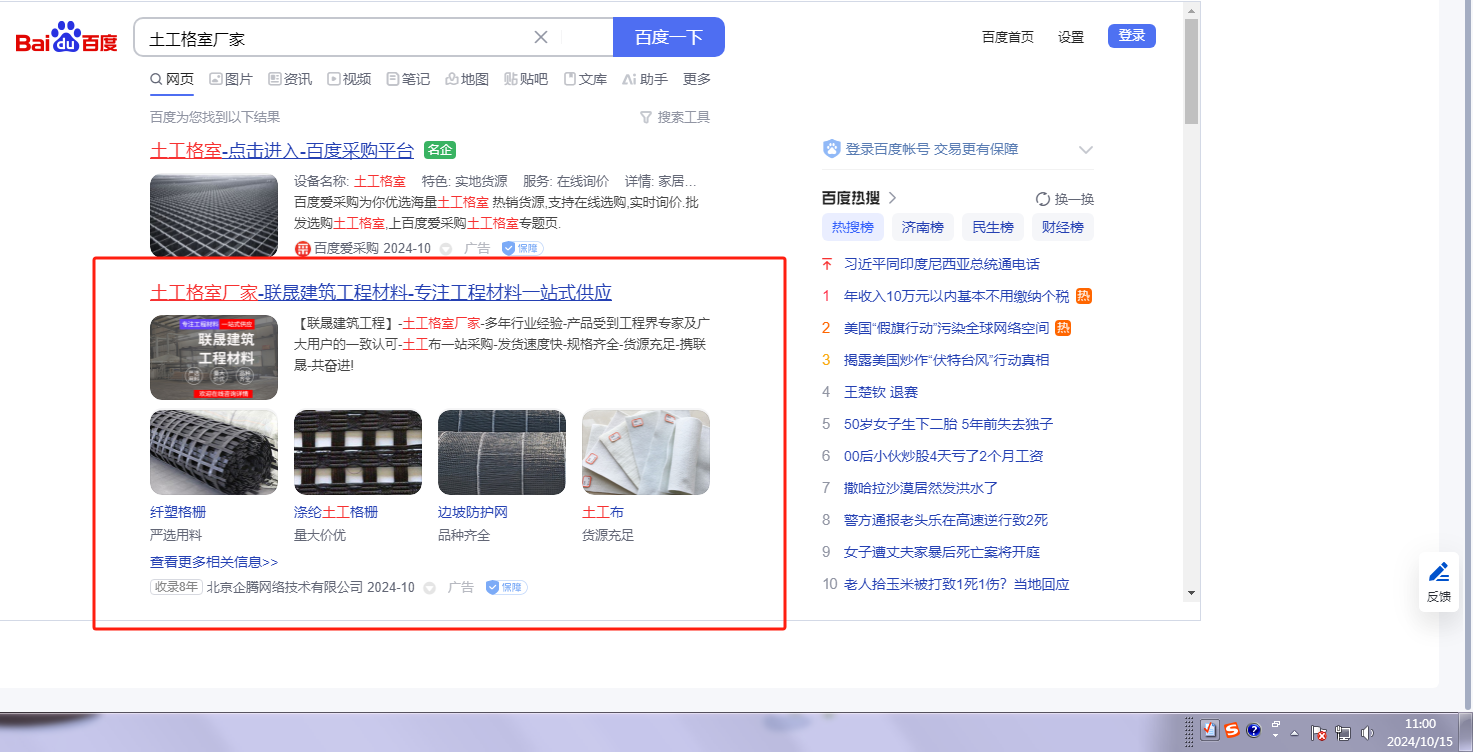The height and width of the screenshot is (752, 1473).
Task: Open the 土工格室厂家-联晟建筑工程材料 result title
Action: point(381,293)
